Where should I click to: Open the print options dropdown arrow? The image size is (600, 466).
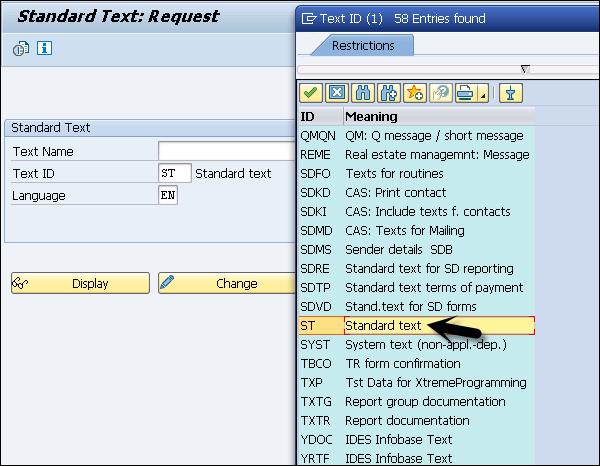click(x=483, y=93)
